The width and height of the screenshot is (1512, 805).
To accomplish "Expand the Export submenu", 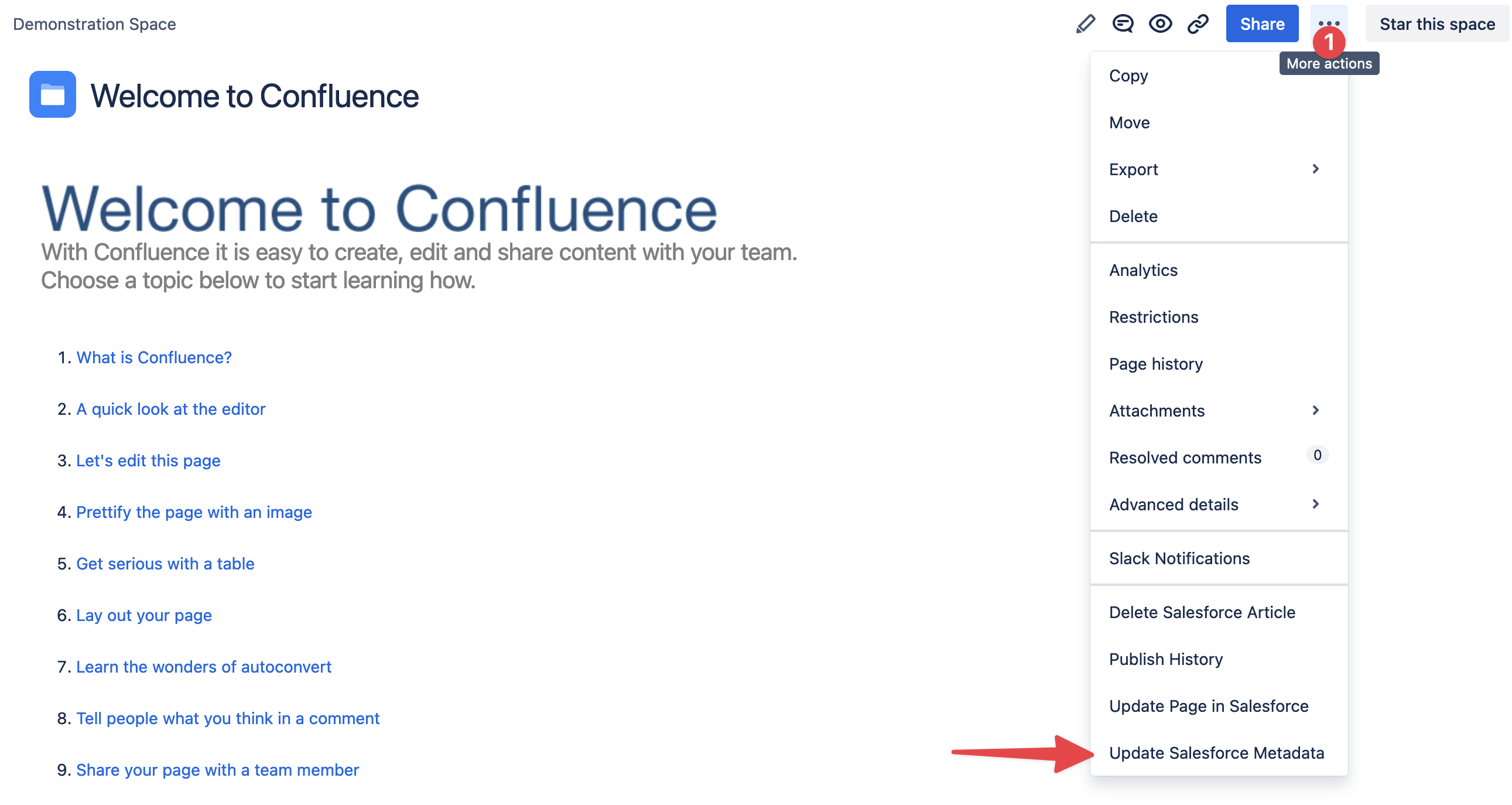I will coord(1218,169).
